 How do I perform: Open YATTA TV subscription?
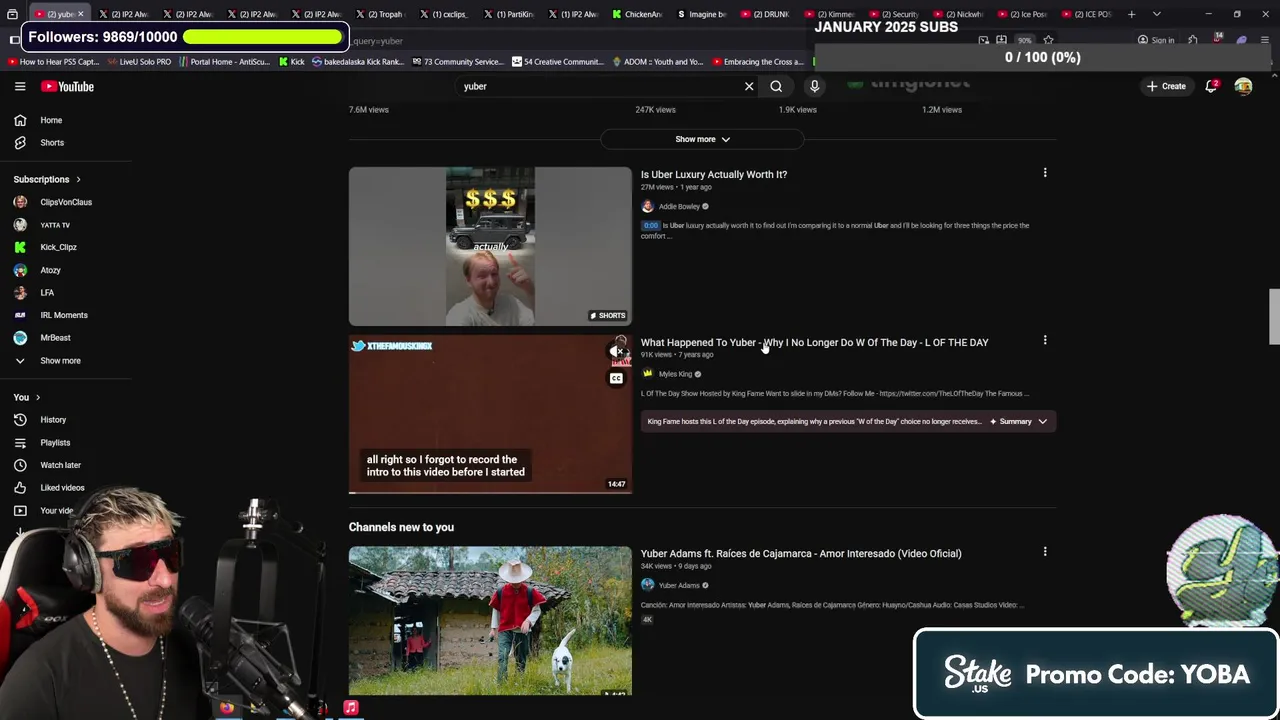pos(55,225)
